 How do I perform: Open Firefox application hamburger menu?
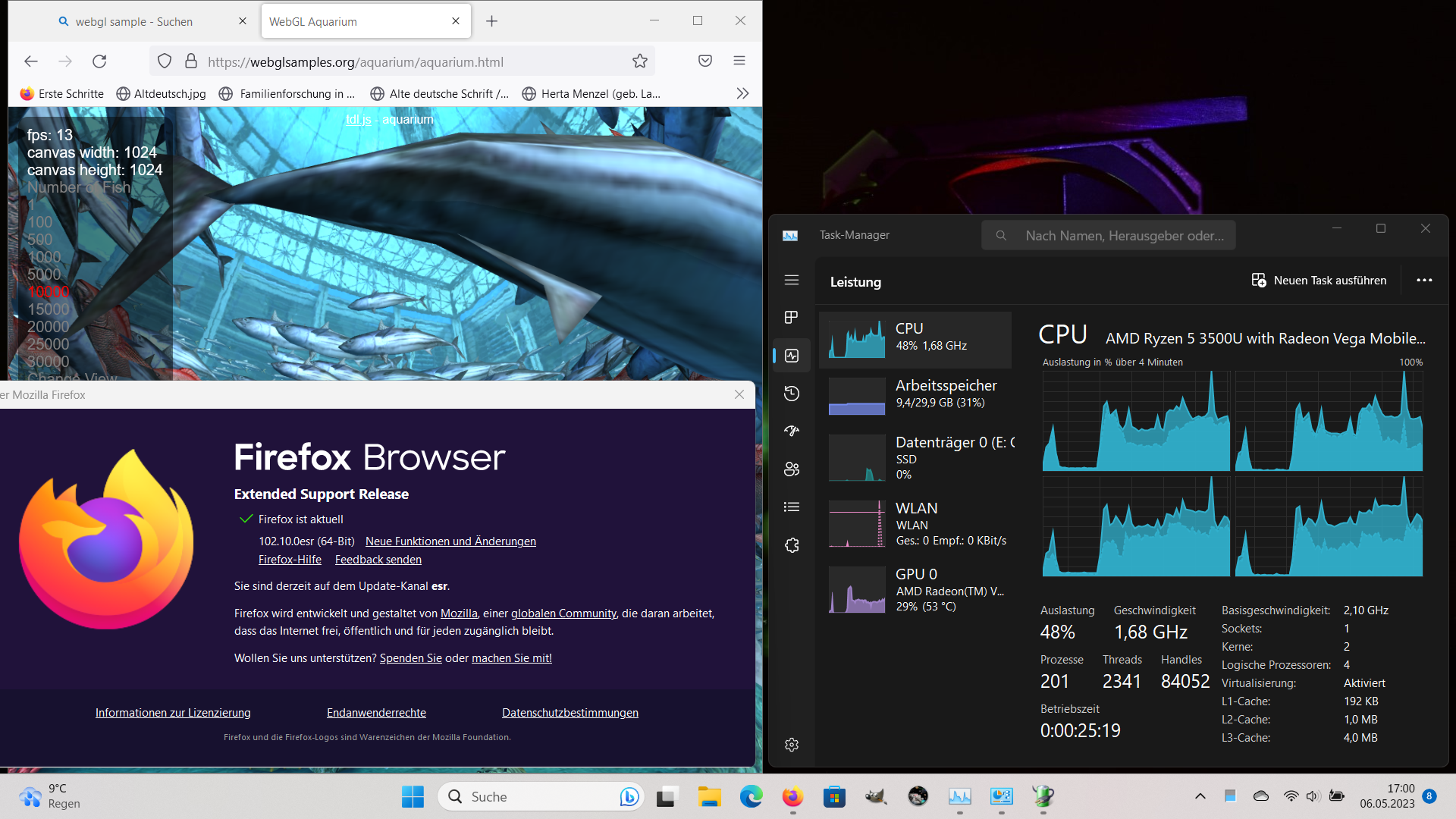(x=739, y=61)
